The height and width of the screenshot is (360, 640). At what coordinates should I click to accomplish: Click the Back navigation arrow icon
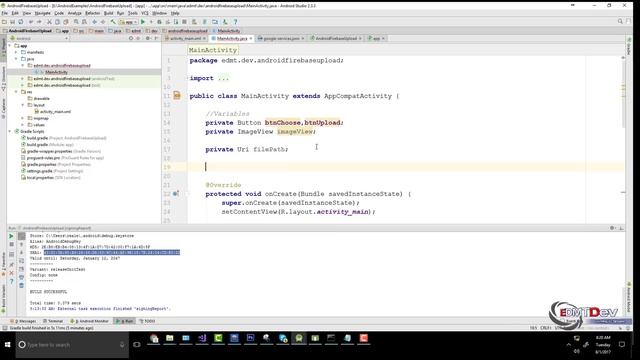(x=94, y=22)
